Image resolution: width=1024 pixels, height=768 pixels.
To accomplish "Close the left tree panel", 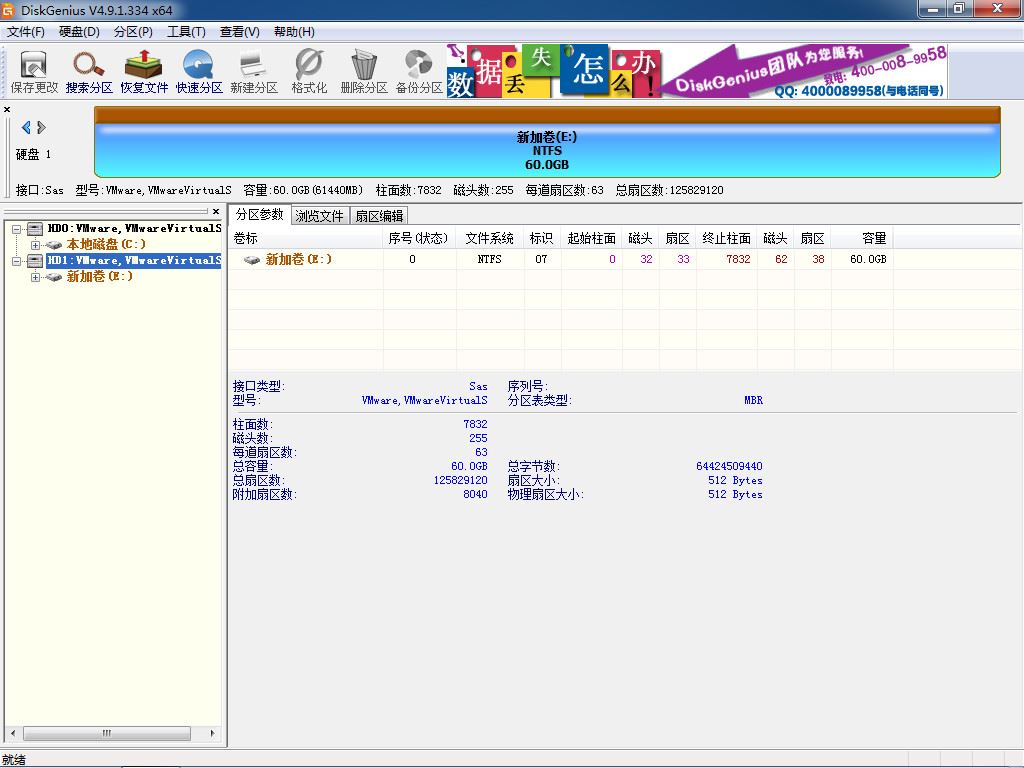I will pos(216,211).
